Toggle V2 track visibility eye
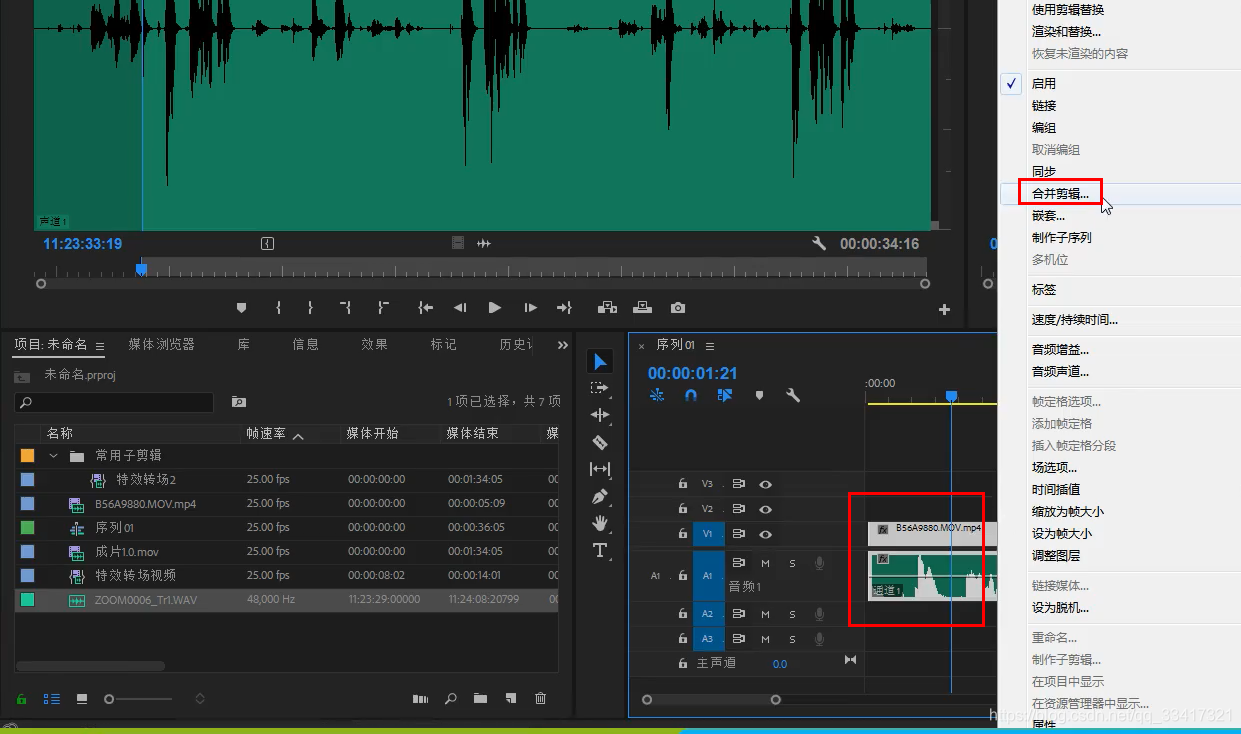The width and height of the screenshot is (1241, 734). tap(765, 509)
